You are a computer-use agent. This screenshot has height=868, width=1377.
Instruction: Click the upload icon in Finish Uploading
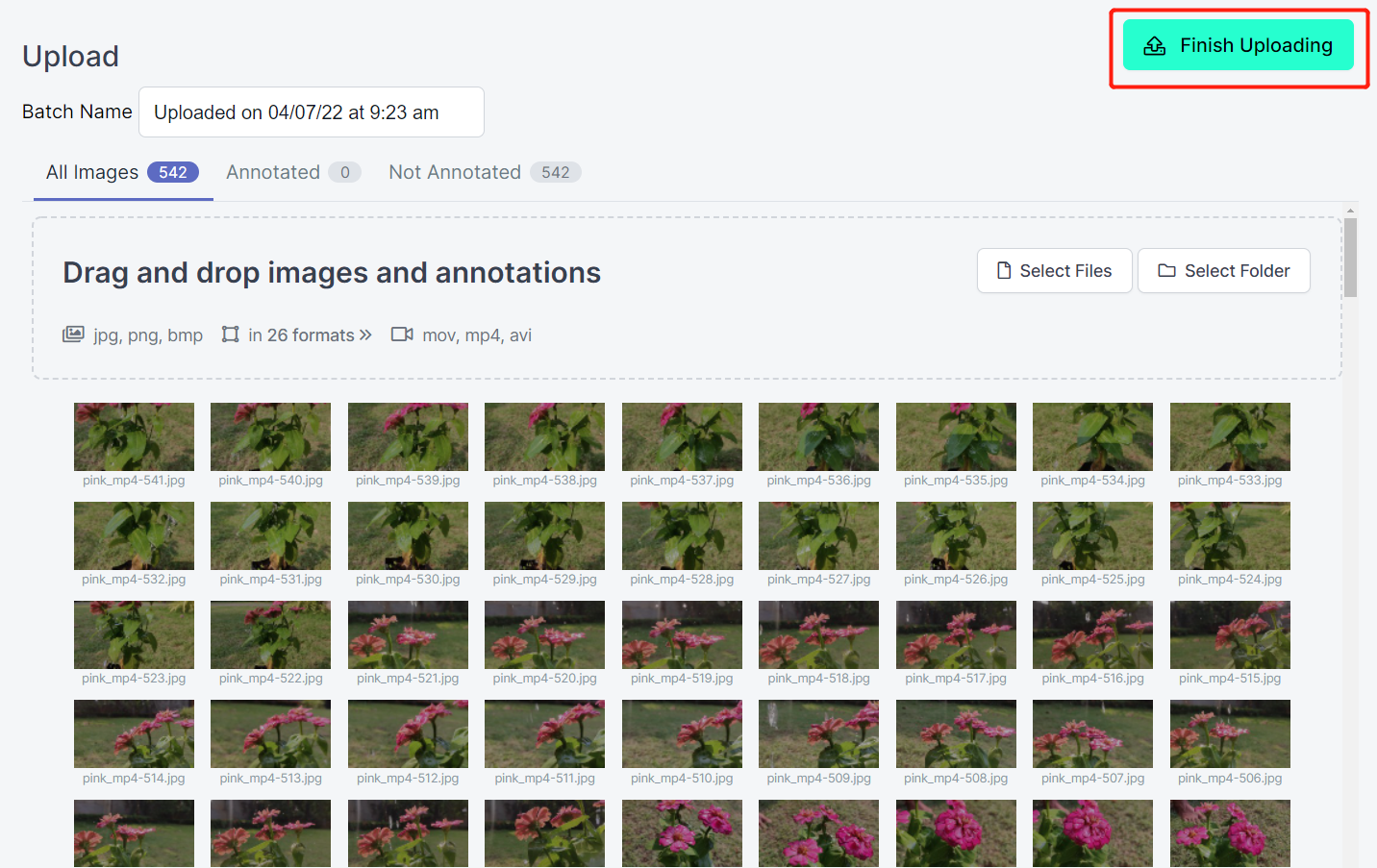point(1155,45)
